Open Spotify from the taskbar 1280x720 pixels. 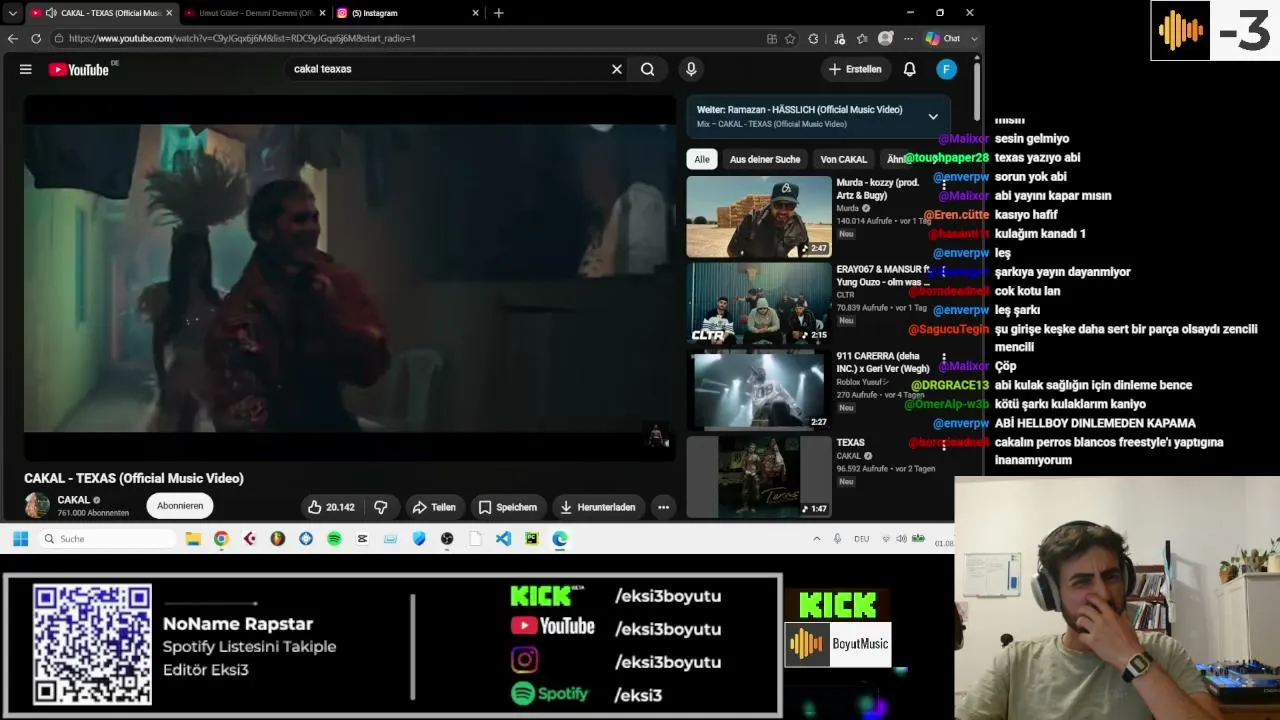pos(334,539)
